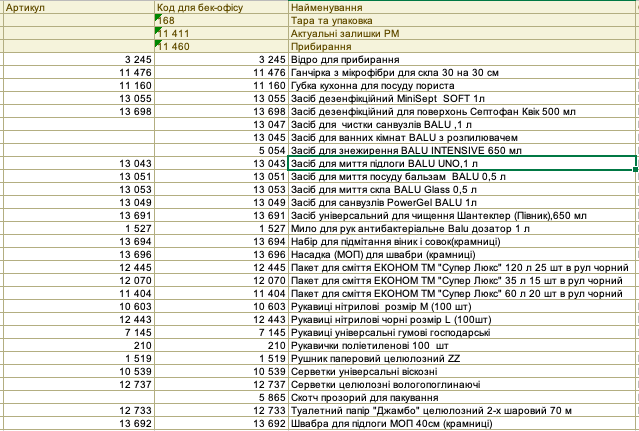Click the green triangle marker on cell 11 460
The height and width of the screenshot is (431, 639).
[x=158, y=43]
